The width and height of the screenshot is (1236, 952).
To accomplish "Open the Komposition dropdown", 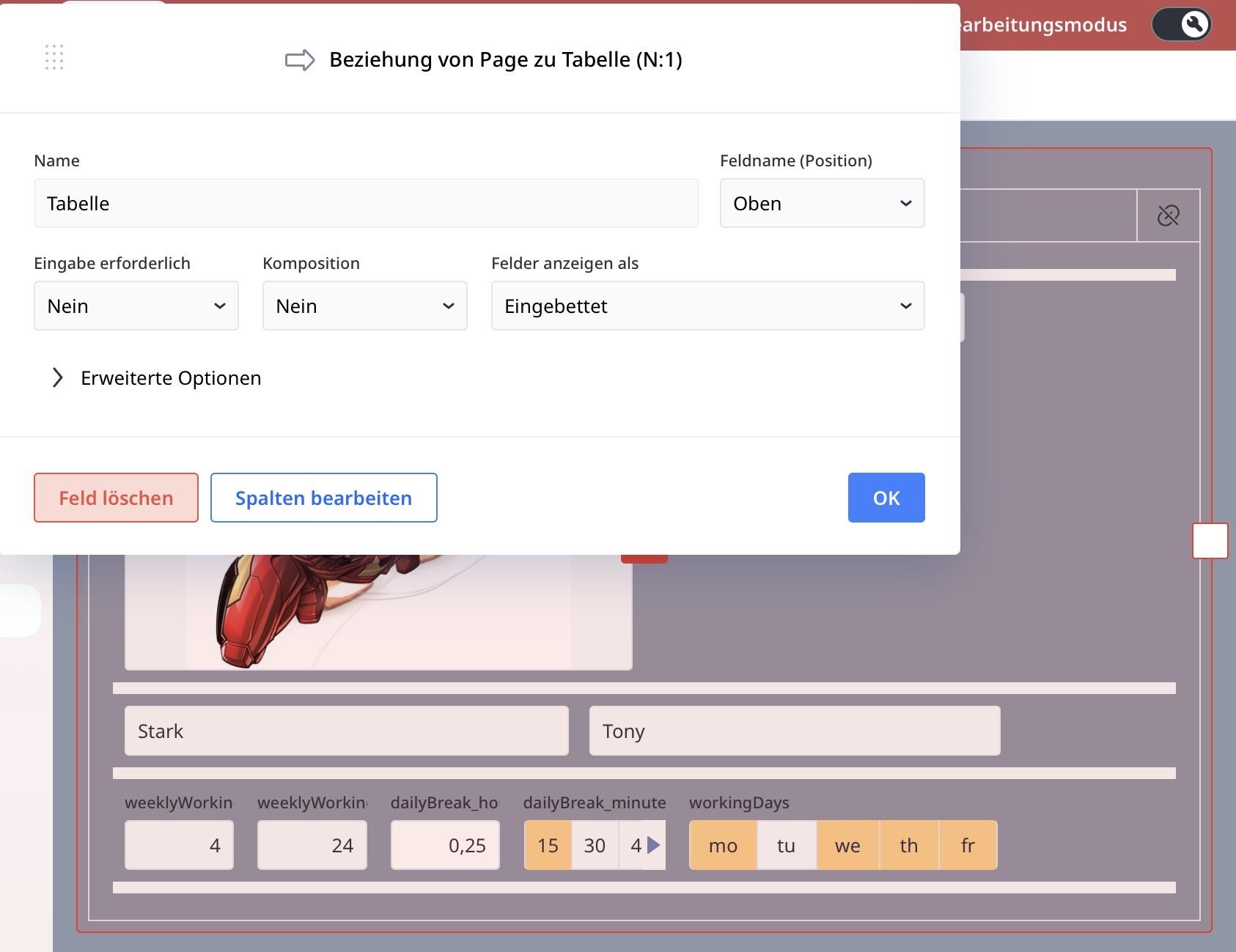I will point(364,306).
